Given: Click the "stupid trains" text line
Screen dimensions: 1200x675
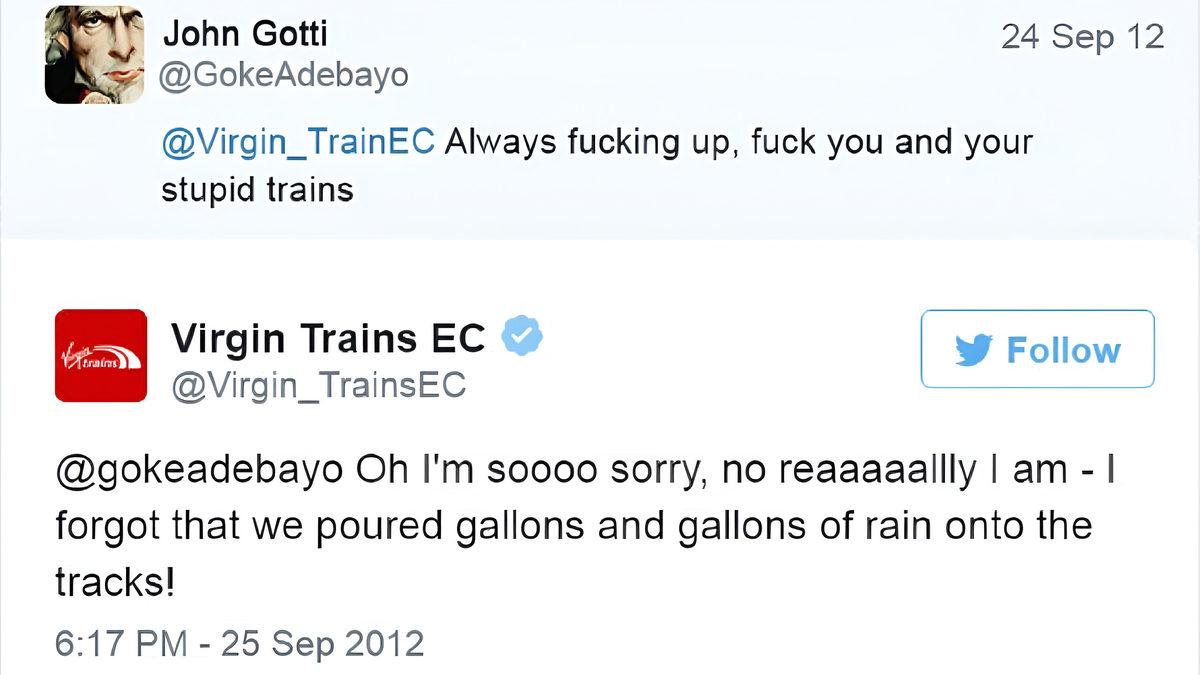Looking at the screenshot, I should click(x=258, y=189).
